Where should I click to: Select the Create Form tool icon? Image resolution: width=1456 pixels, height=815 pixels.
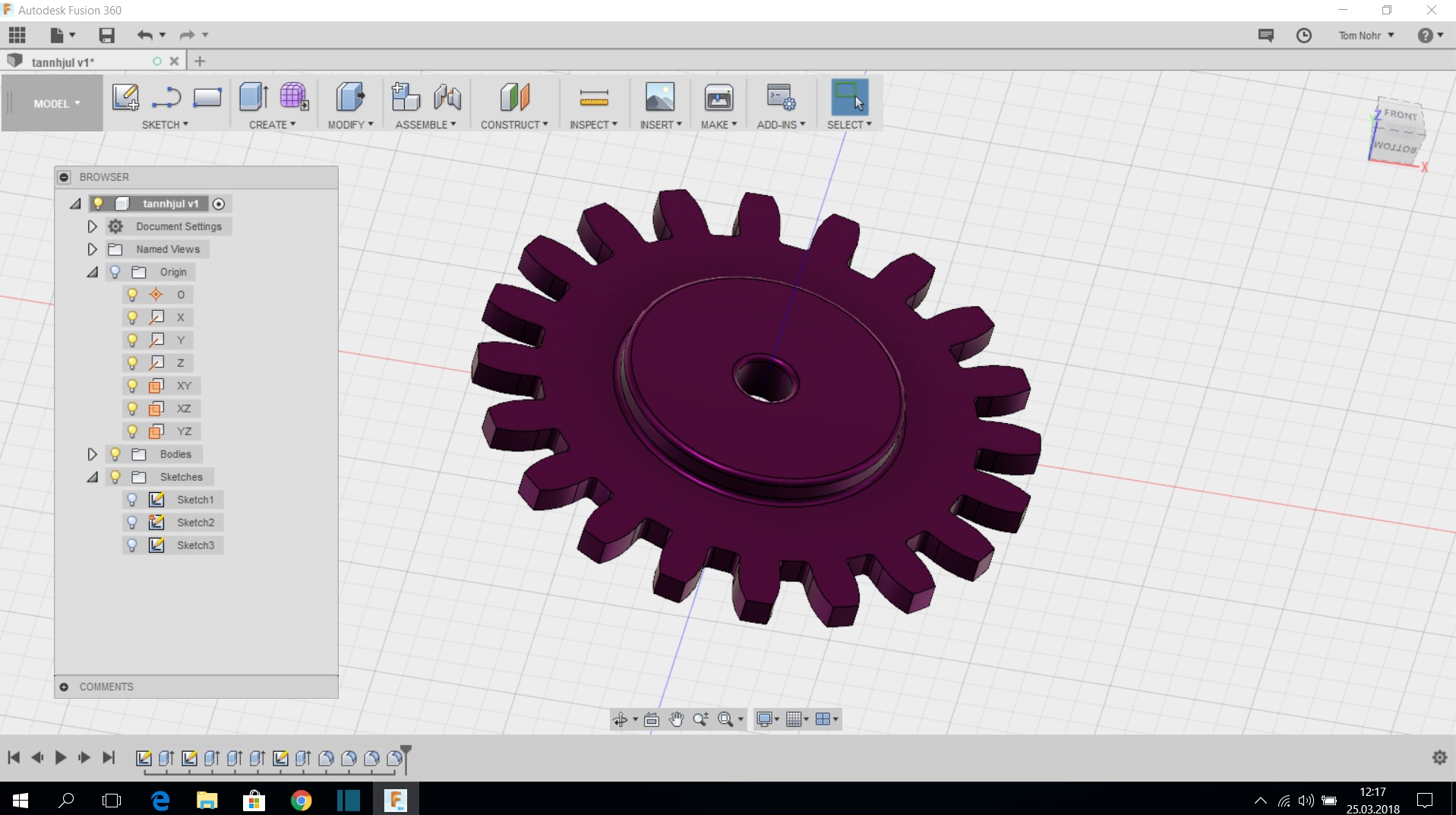coord(294,98)
